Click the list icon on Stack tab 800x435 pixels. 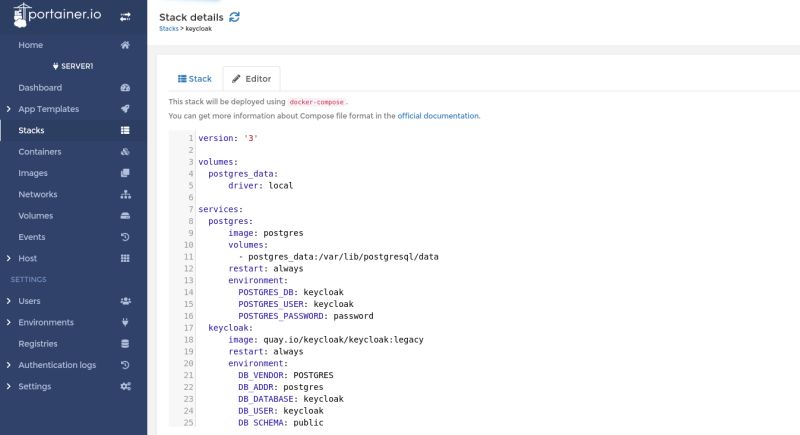coord(182,79)
